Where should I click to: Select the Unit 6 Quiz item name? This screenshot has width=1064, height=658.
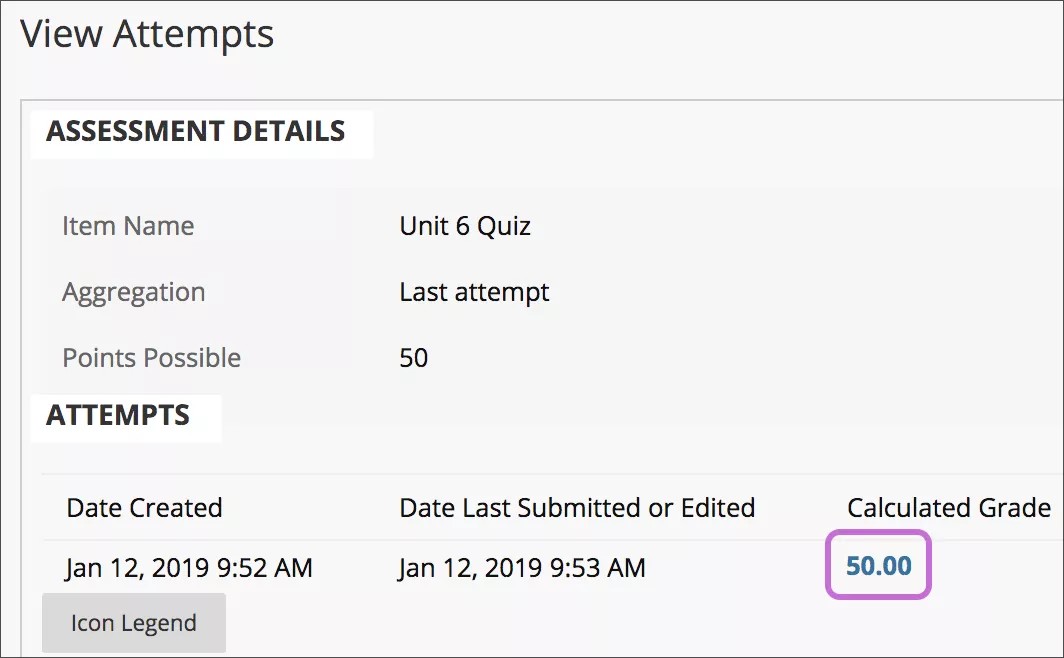click(x=463, y=226)
